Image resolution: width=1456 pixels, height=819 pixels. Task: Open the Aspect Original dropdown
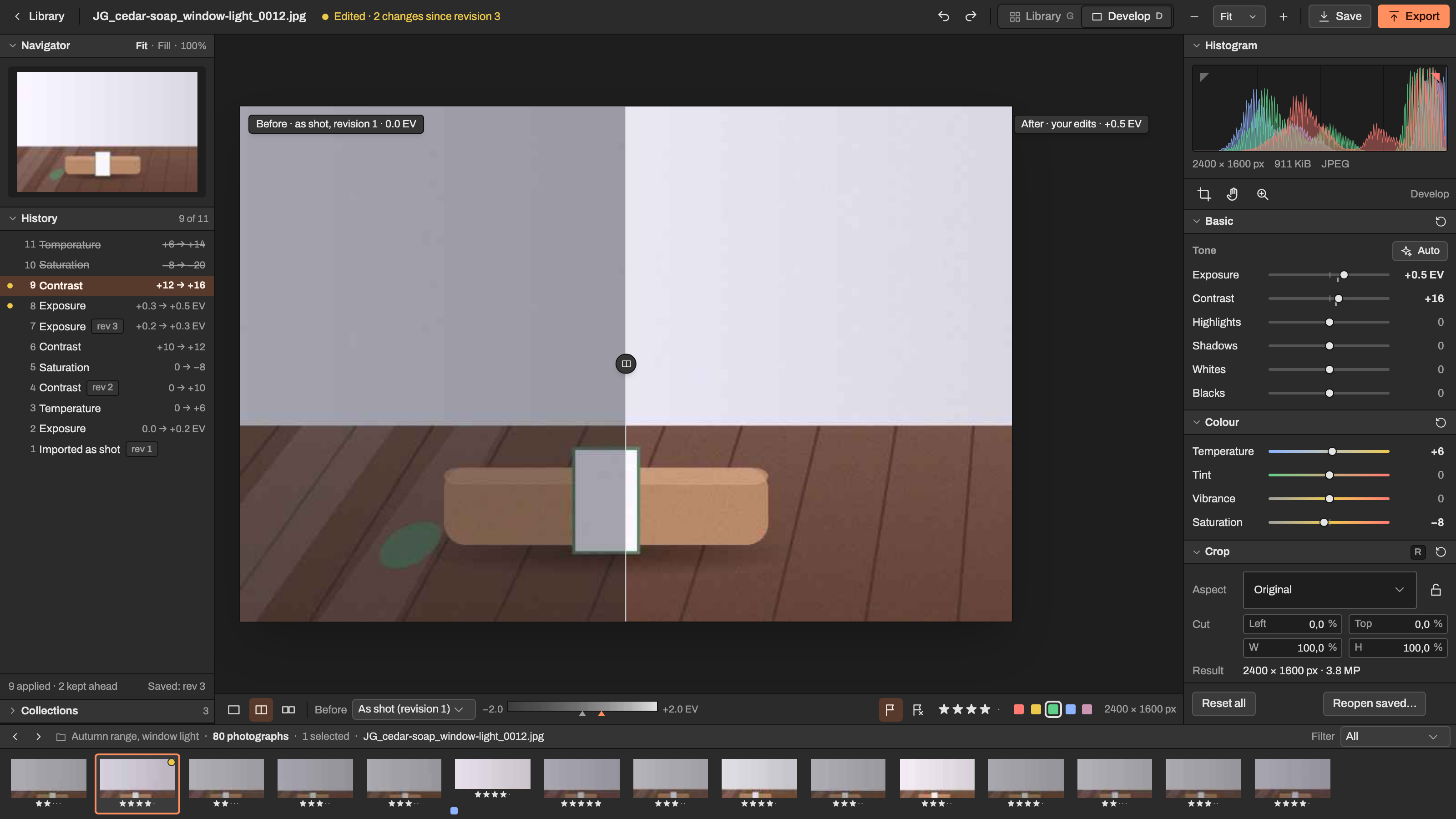tap(1330, 590)
